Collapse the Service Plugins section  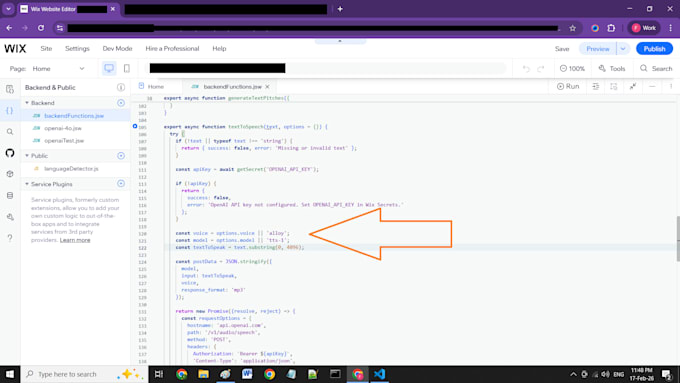27,184
